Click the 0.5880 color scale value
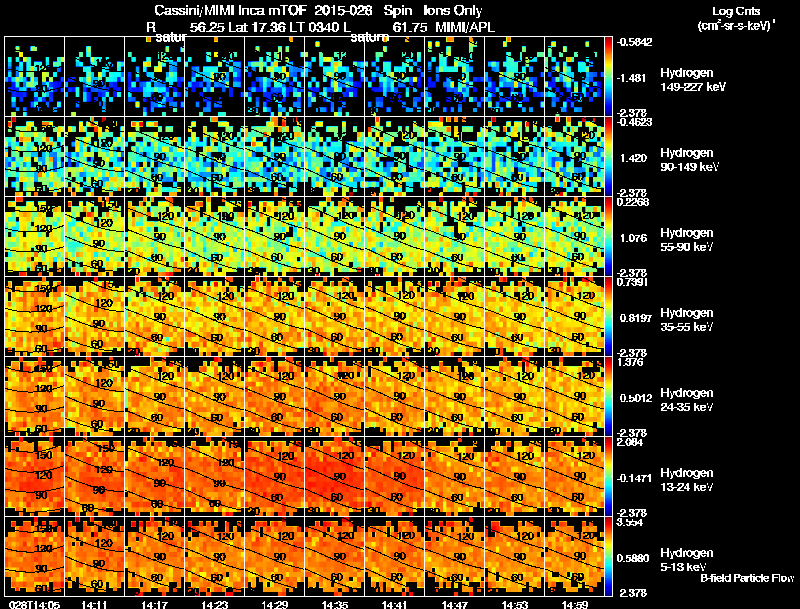The image size is (800, 609). [x=633, y=559]
